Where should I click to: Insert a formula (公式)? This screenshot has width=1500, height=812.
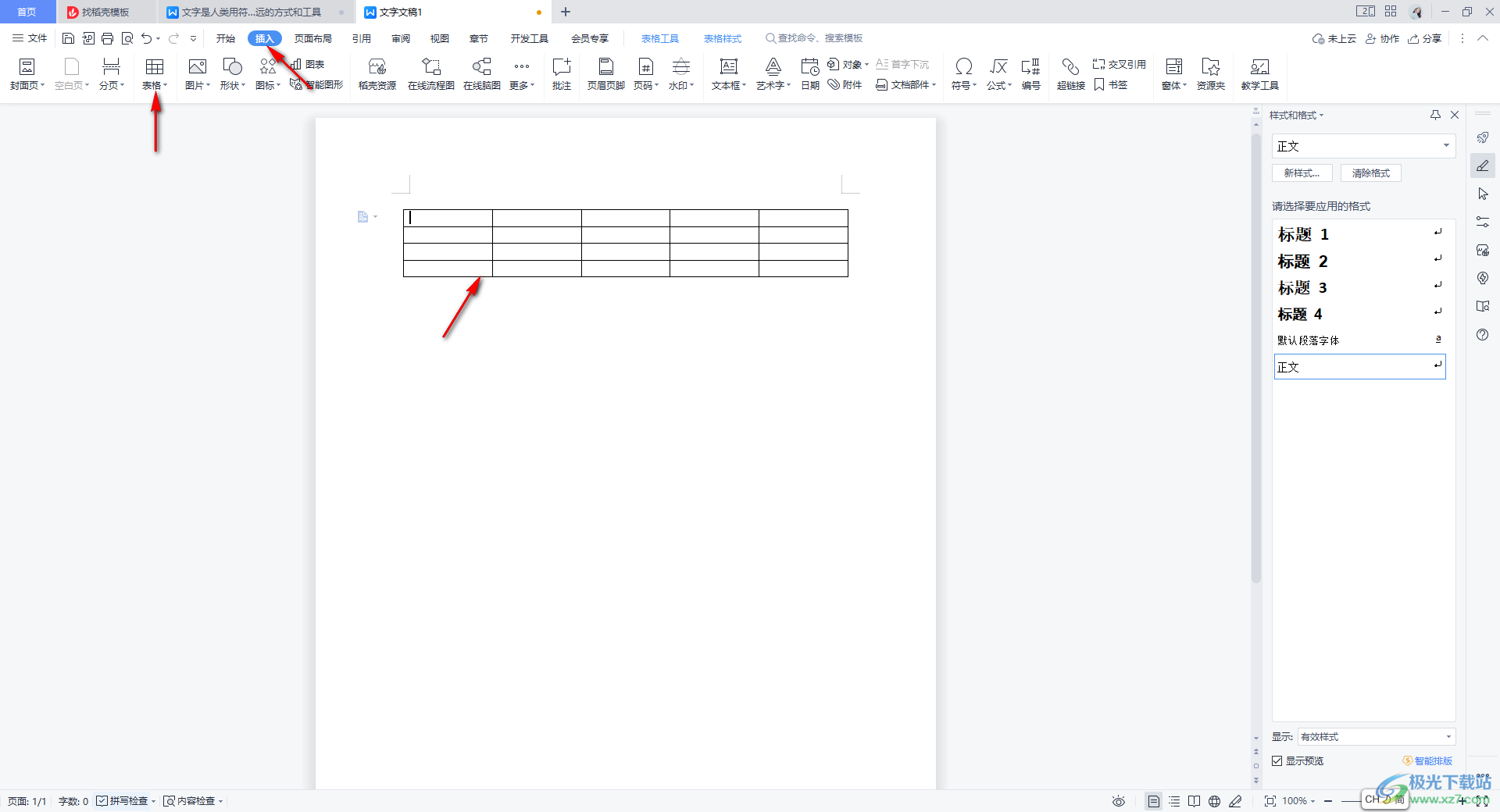(999, 74)
